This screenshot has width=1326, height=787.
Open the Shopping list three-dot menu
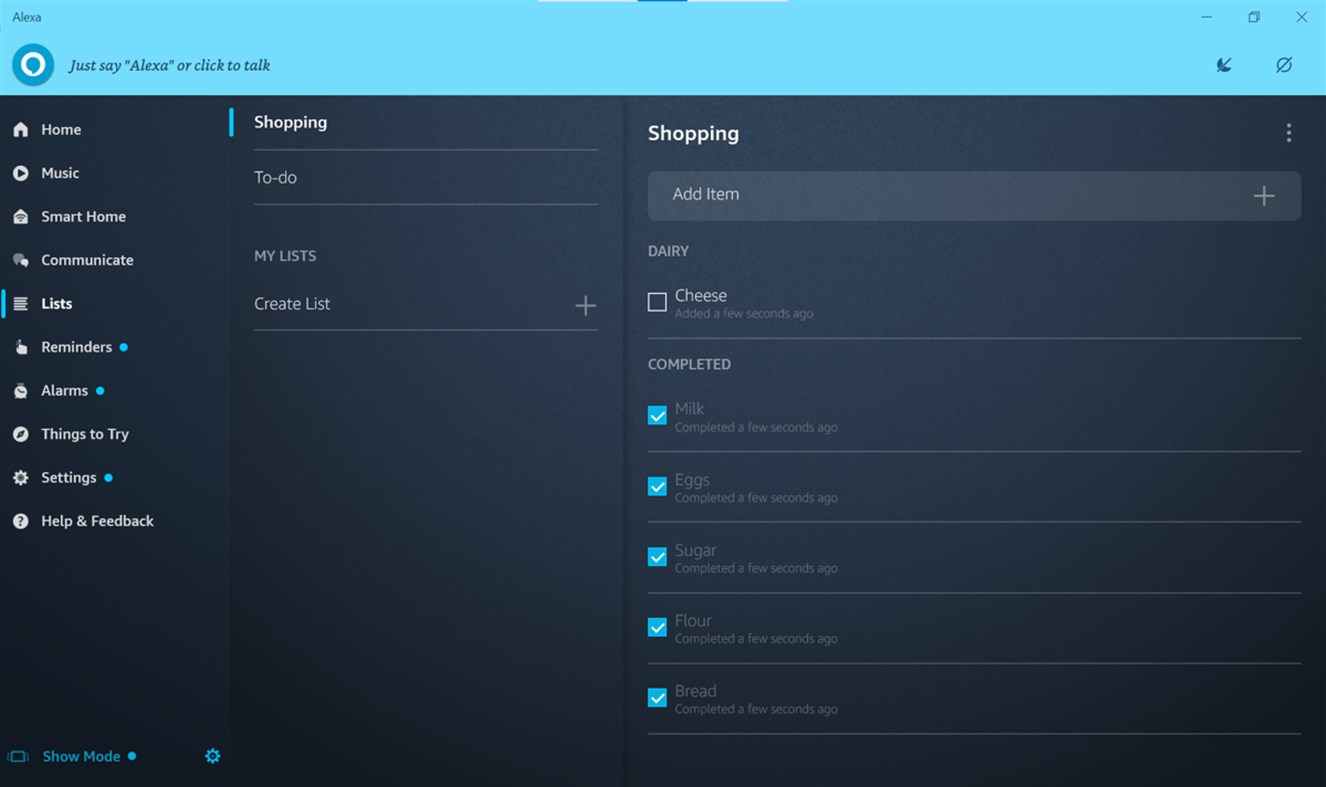(1289, 132)
